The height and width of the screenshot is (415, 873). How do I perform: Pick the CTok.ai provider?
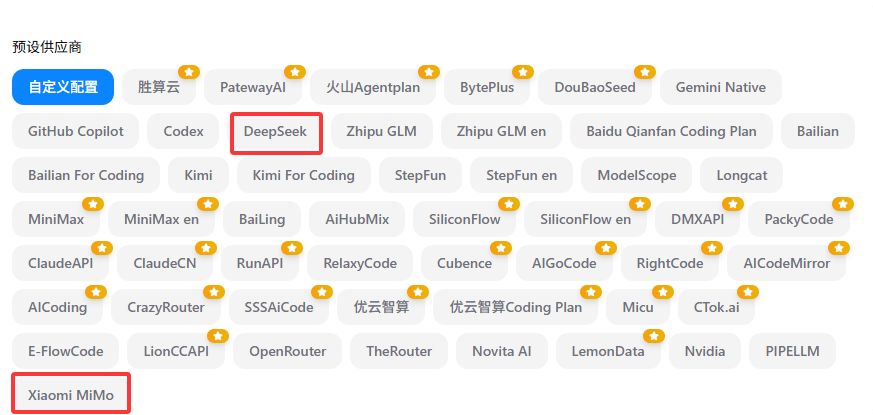coord(717,307)
